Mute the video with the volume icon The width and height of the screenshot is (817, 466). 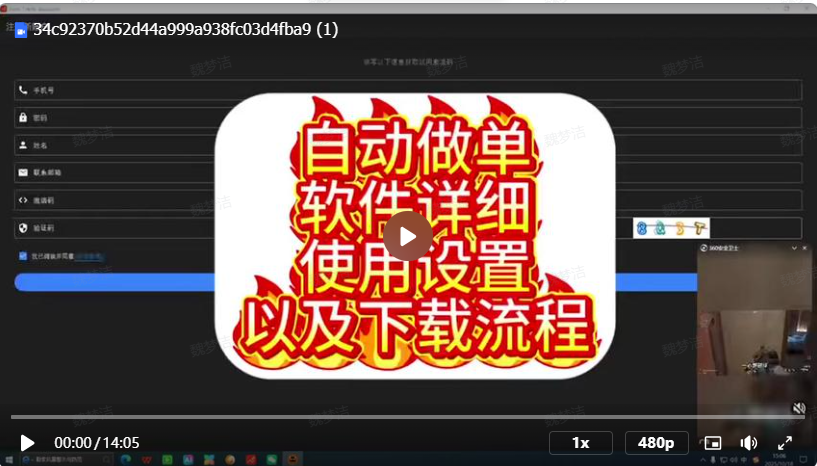coord(748,443)
